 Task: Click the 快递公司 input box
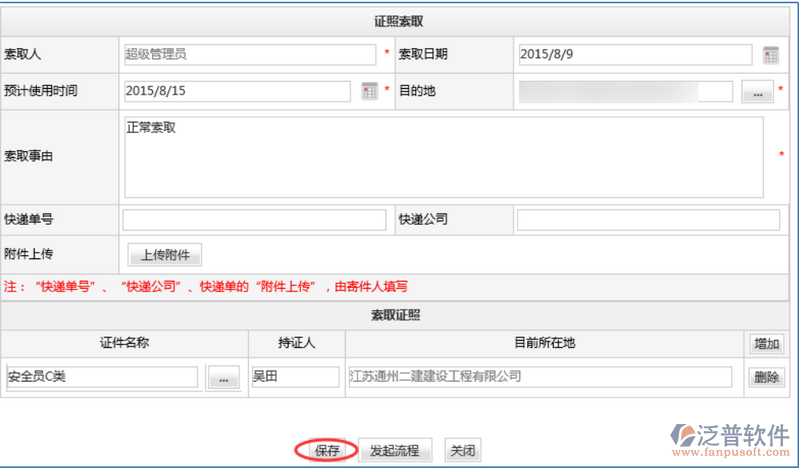click(648, 220)
